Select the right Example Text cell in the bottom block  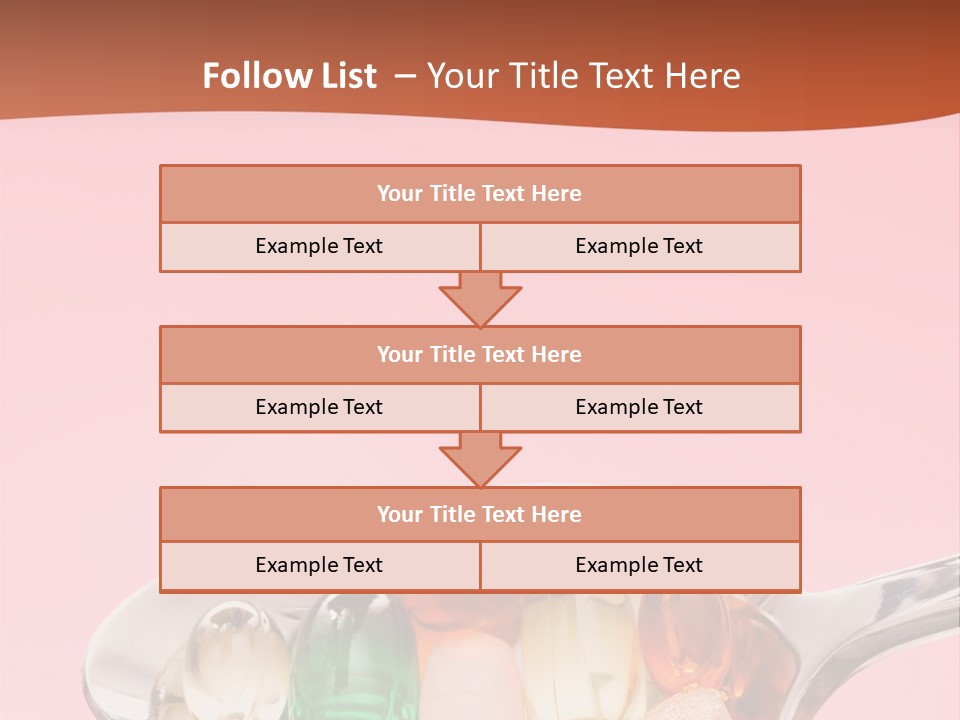coord(639,566)
